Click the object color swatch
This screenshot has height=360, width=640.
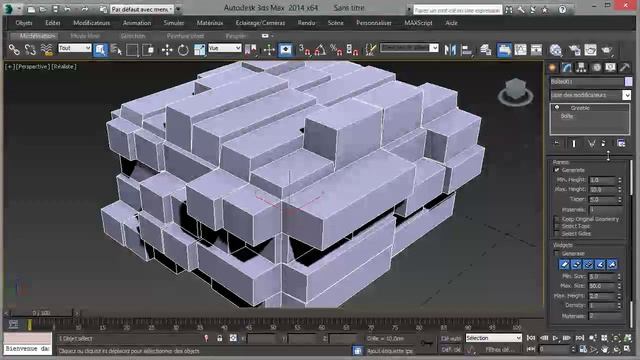[x=628, y=82]
